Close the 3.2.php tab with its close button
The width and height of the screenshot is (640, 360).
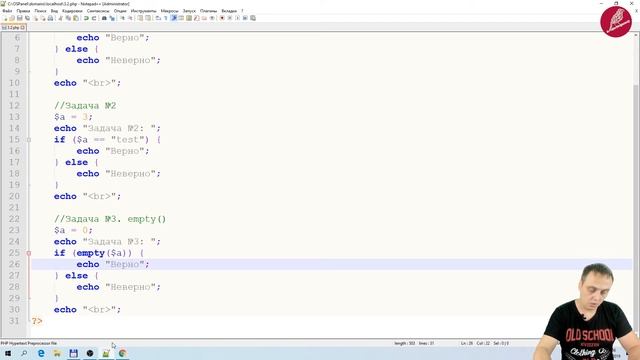tap(23, 27)
